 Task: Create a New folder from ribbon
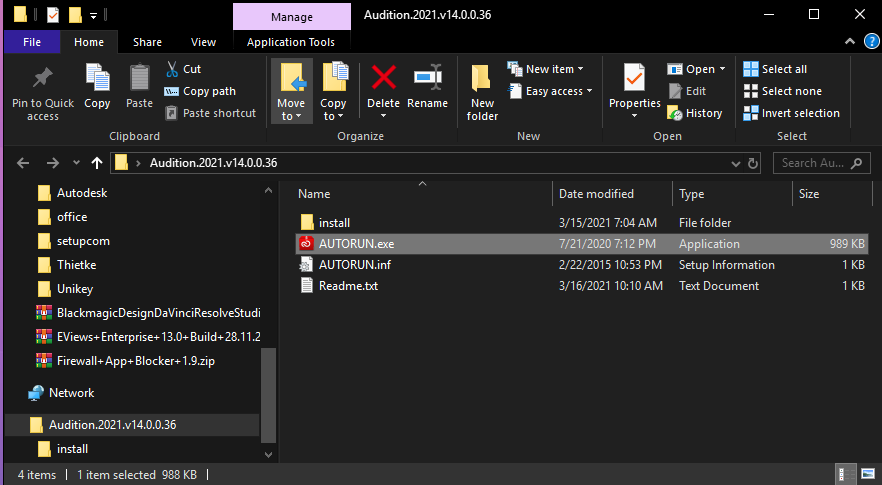click(x=482, y=89)
